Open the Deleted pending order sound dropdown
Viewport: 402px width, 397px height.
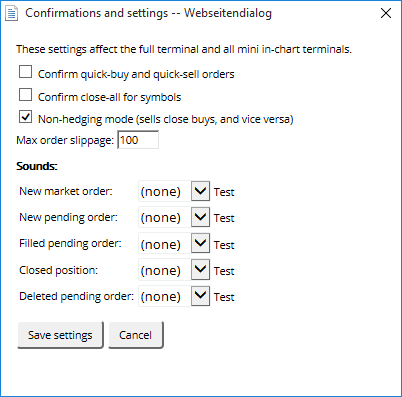point(174,296)
